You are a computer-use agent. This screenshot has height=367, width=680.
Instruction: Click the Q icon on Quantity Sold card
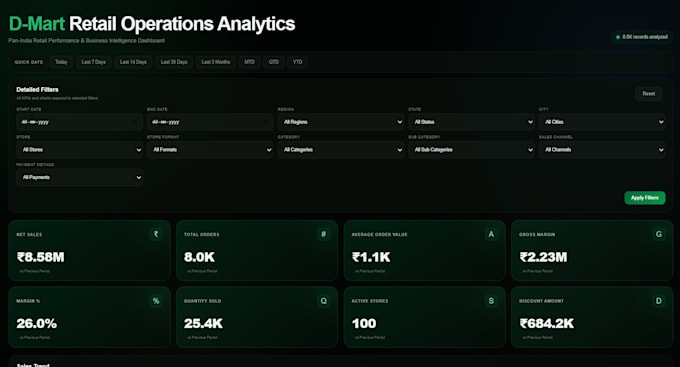(324, 301)
